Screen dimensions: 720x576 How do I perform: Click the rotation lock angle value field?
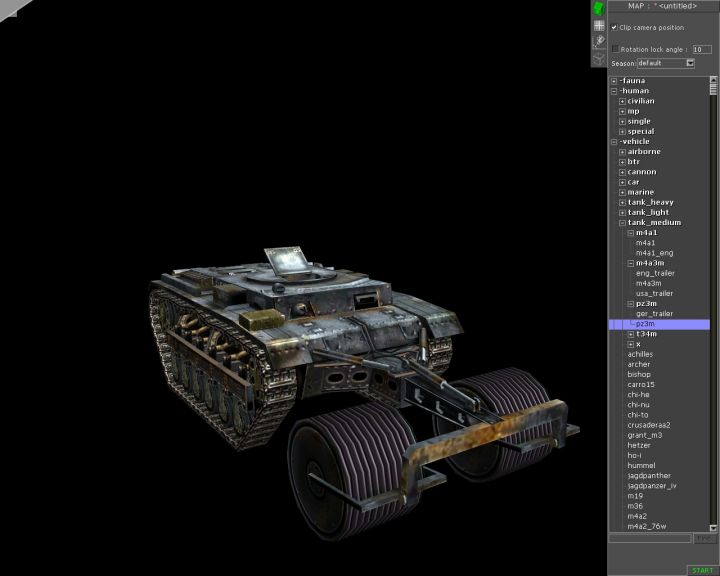point(701,48)
